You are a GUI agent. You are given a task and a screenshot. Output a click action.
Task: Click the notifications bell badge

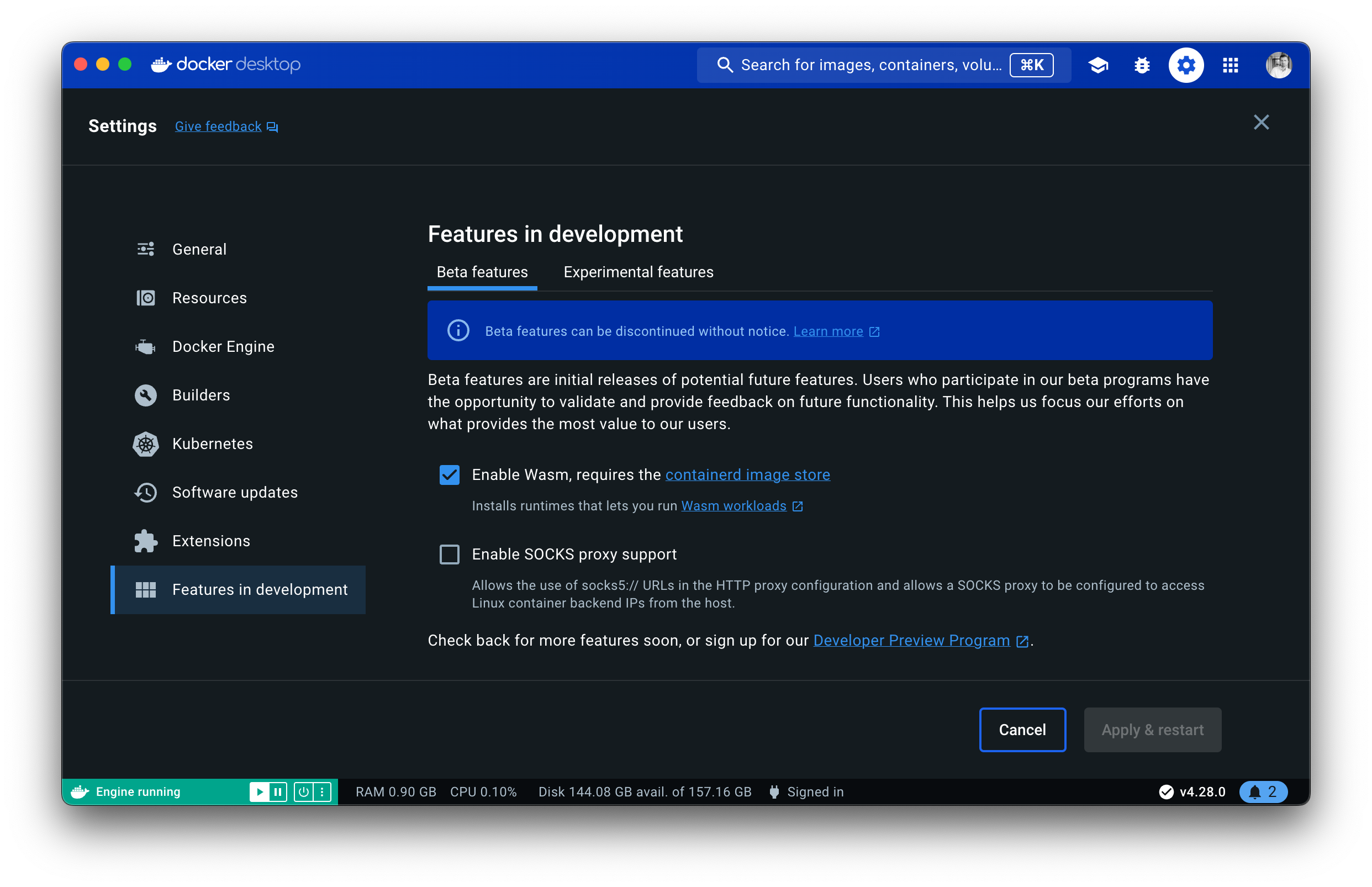(1263, 791)
